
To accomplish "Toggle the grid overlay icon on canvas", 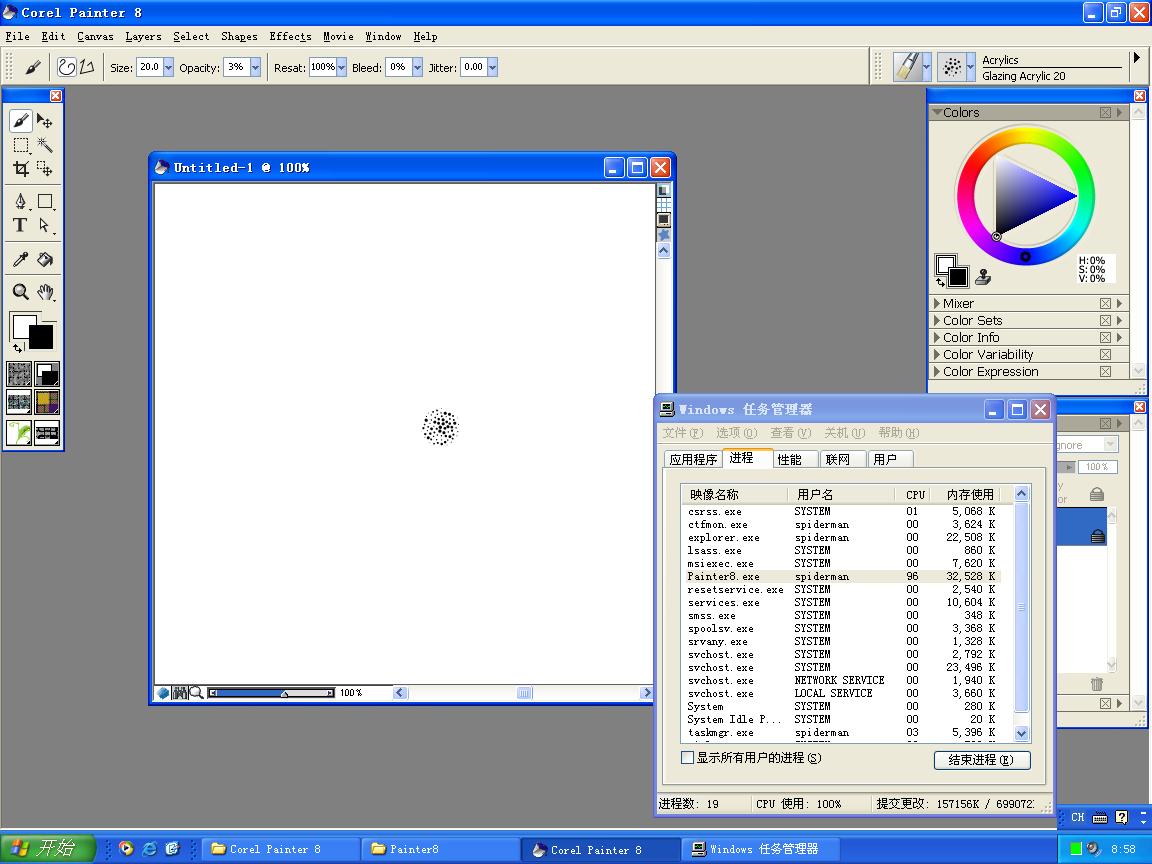I will pos(663,204).
